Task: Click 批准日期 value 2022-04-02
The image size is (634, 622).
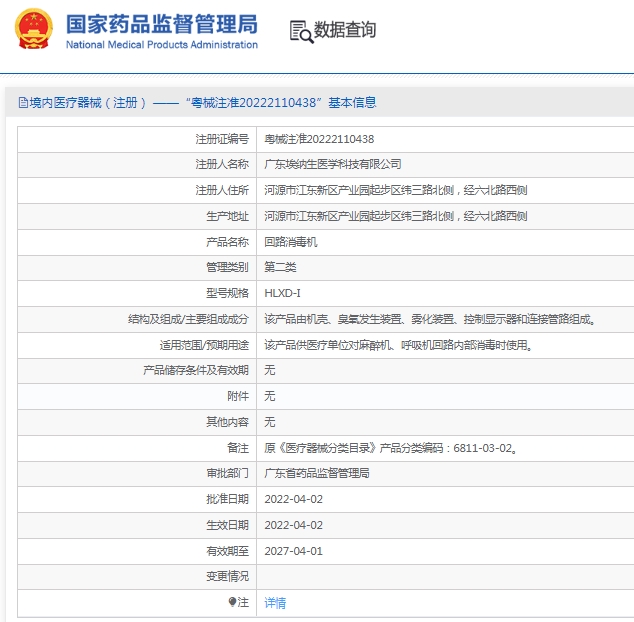Action: click(x=294, y=499)
